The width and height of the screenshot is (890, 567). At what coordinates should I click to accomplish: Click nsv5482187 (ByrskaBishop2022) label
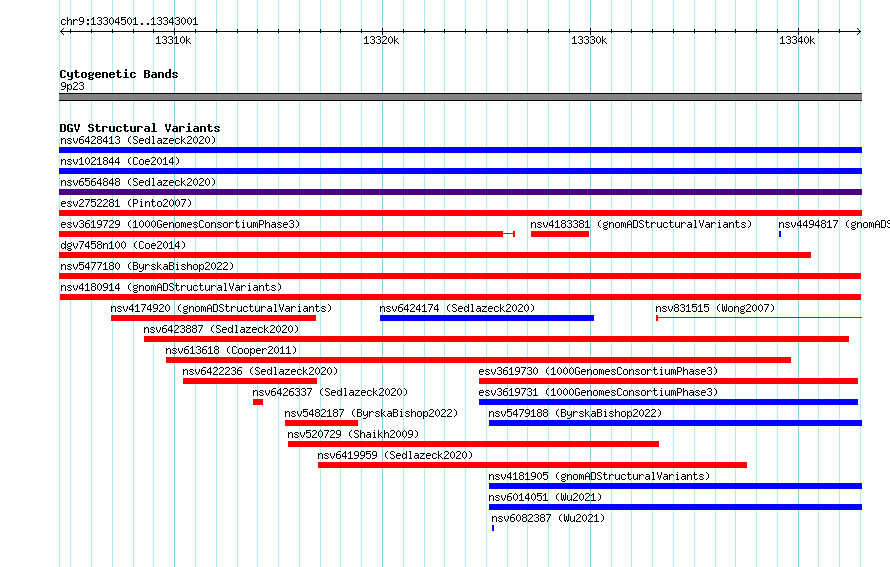pos(371,413)
